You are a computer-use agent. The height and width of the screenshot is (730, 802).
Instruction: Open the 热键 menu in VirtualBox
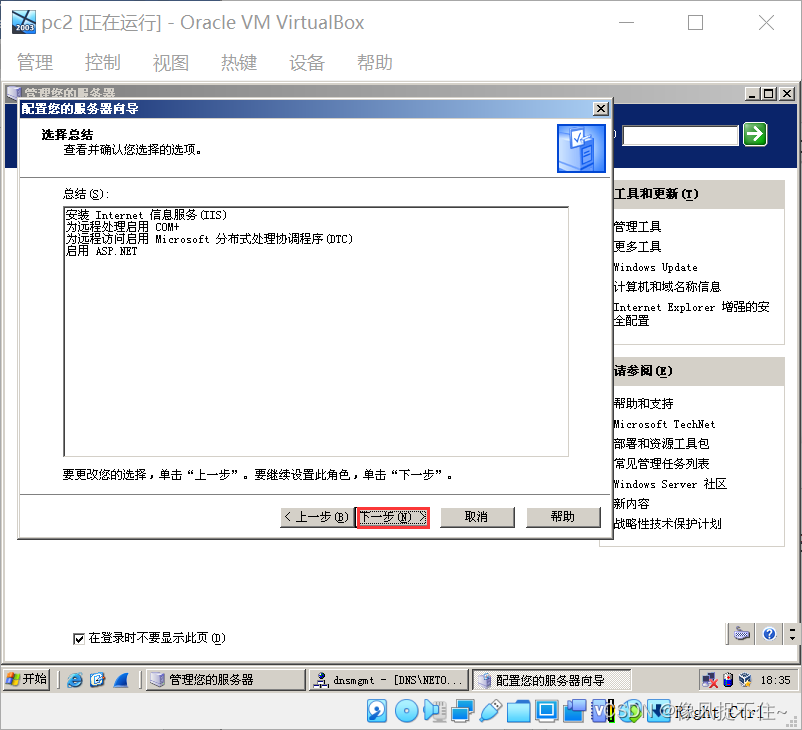(x=239, y=62)
